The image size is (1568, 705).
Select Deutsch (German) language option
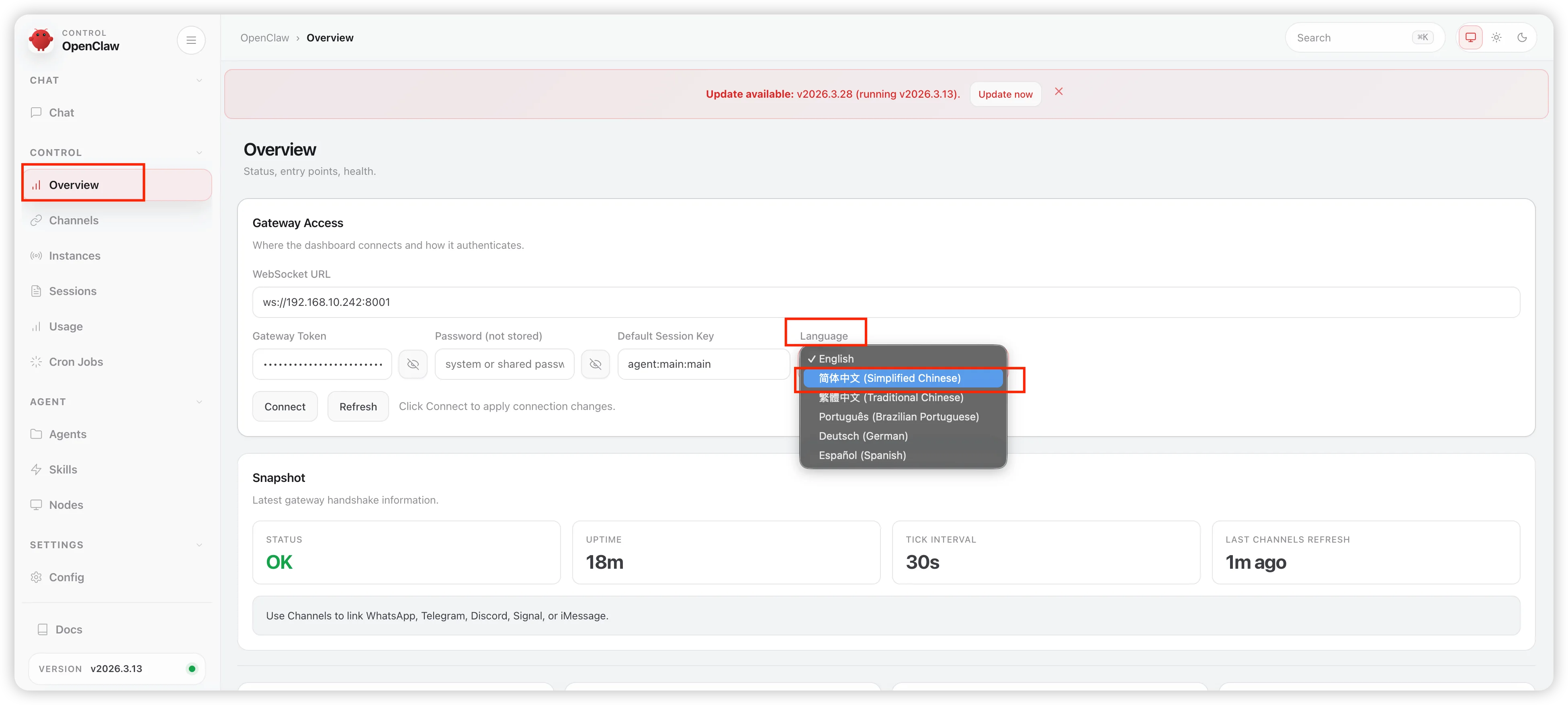tap(903, 437)
